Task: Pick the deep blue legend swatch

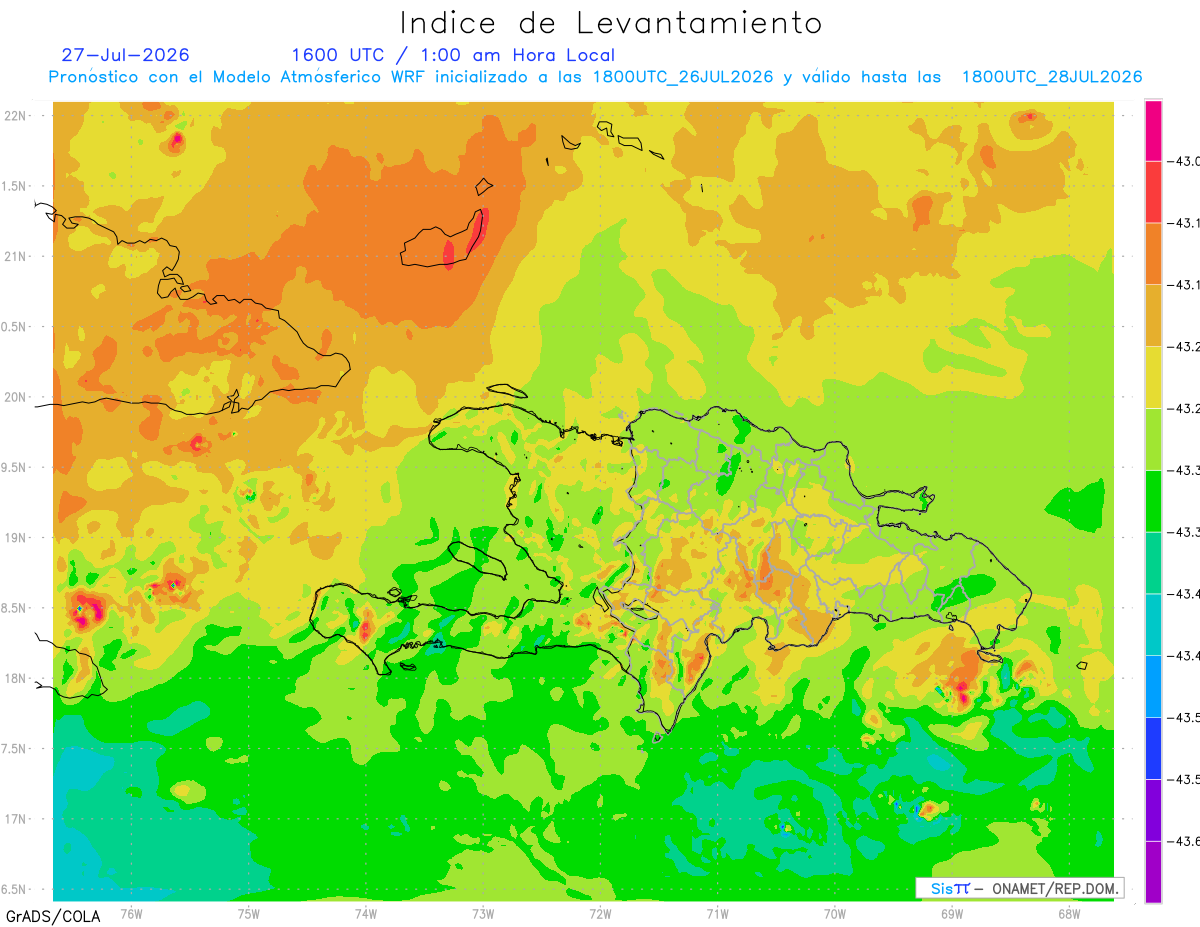Action: [x=1153, y=750]
